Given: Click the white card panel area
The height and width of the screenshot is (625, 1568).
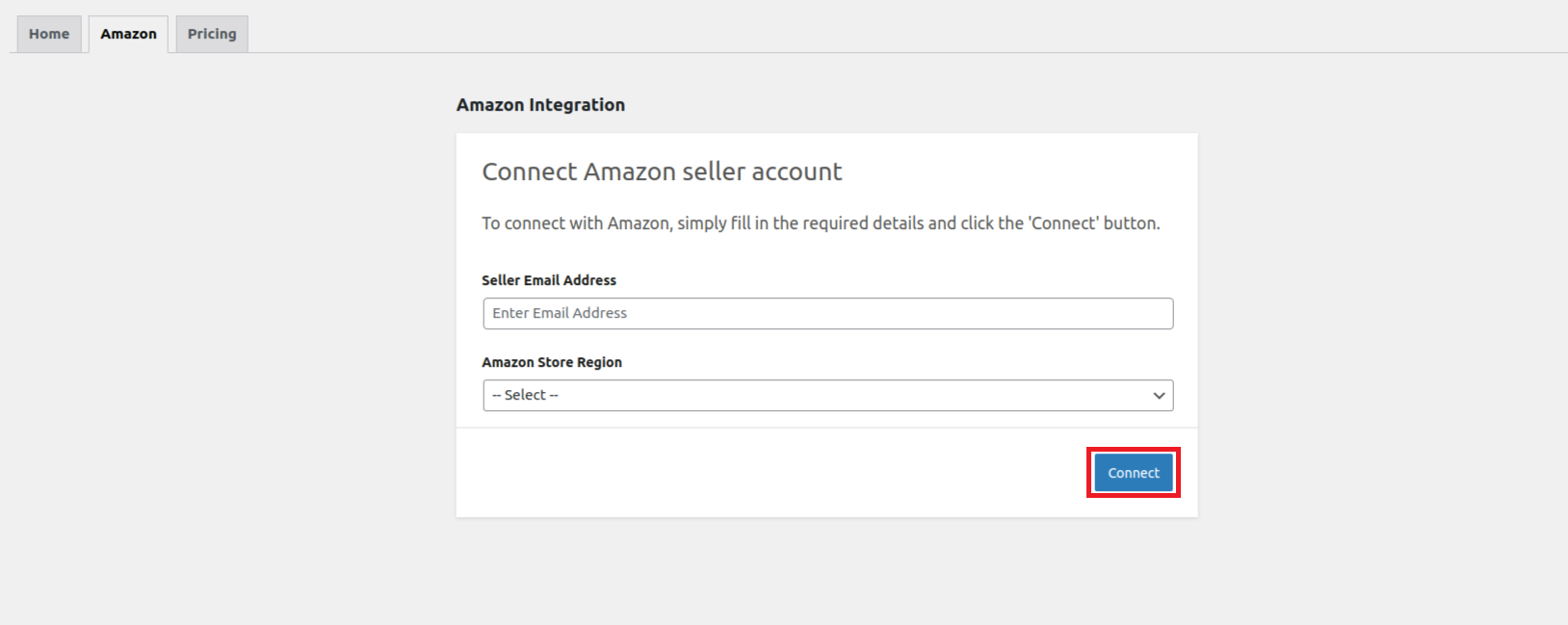Looking at the screenshot, I should [674, 472].
